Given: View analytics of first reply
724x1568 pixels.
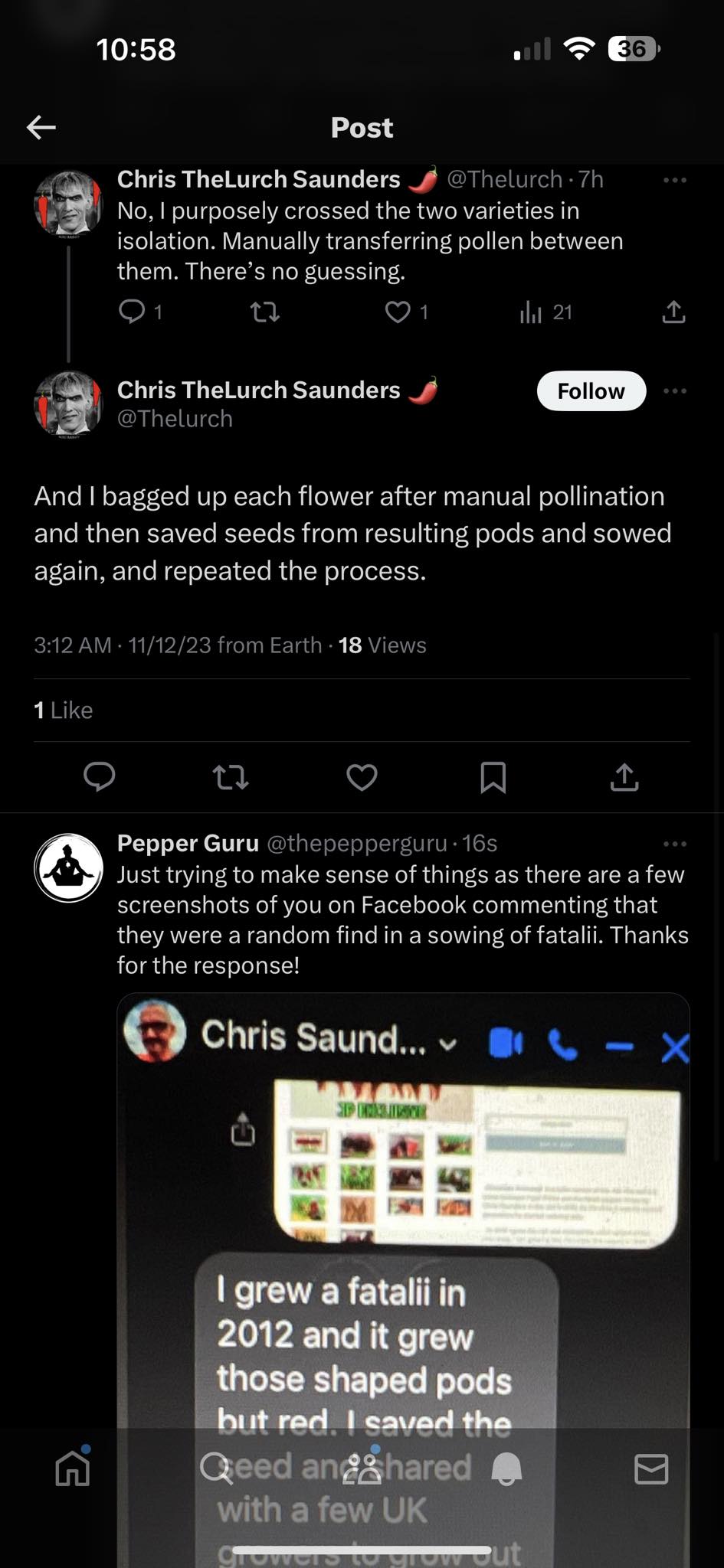Looking at the screenshot, I should [x=531, y=312].
